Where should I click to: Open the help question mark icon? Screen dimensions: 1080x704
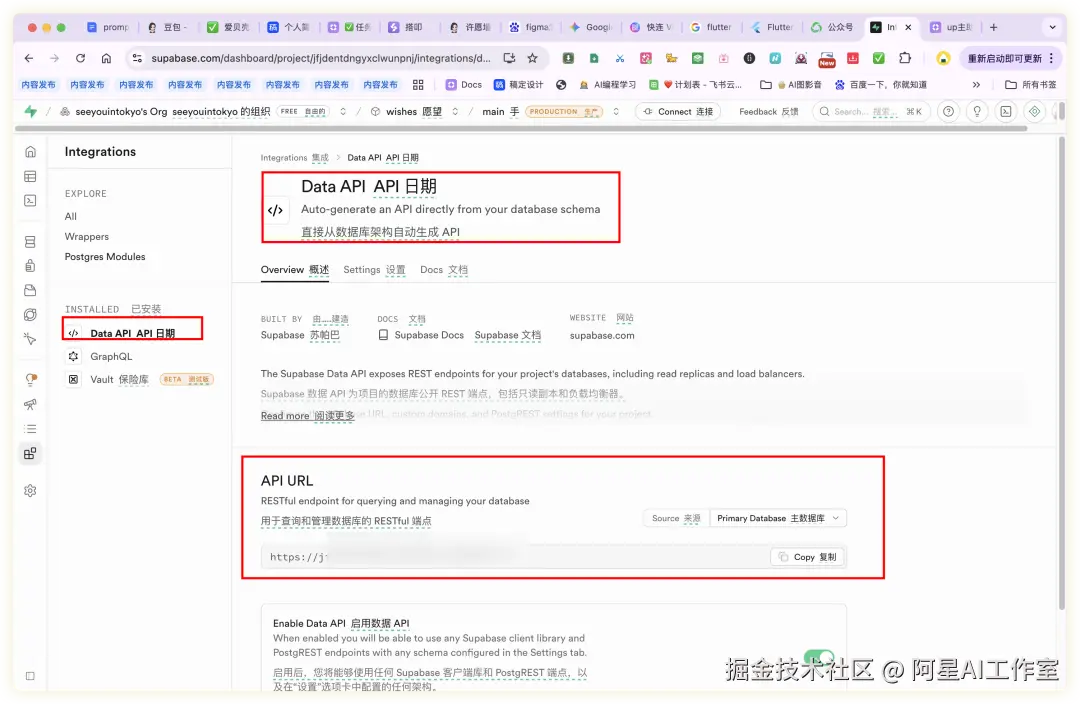click(948, 112)
